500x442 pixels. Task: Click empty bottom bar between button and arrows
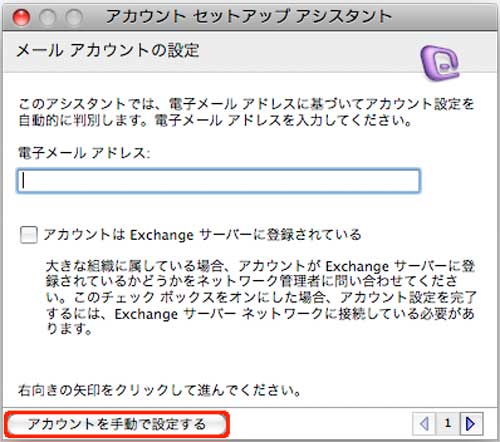pyautogui.click(x=320, y=424)
